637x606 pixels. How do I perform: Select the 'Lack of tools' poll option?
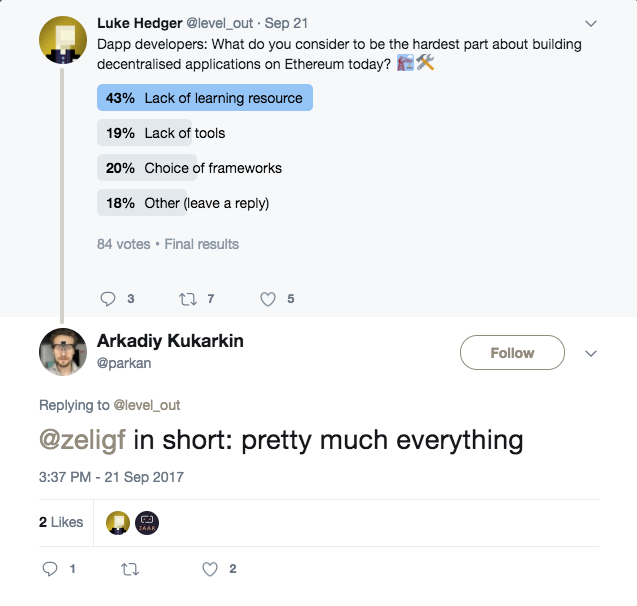(x=165, y=132)
